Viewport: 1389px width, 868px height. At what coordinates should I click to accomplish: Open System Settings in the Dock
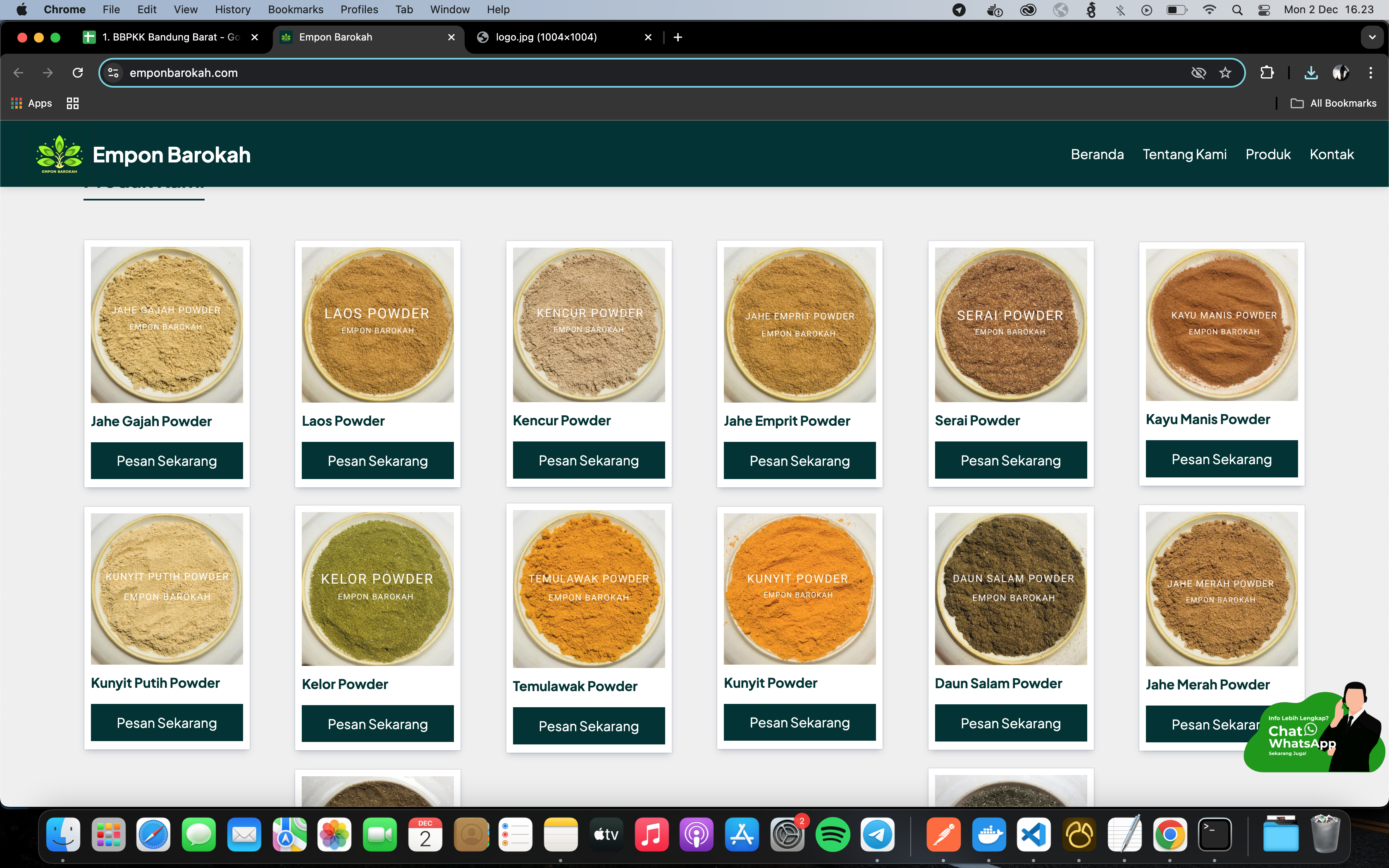coord(788,834)
